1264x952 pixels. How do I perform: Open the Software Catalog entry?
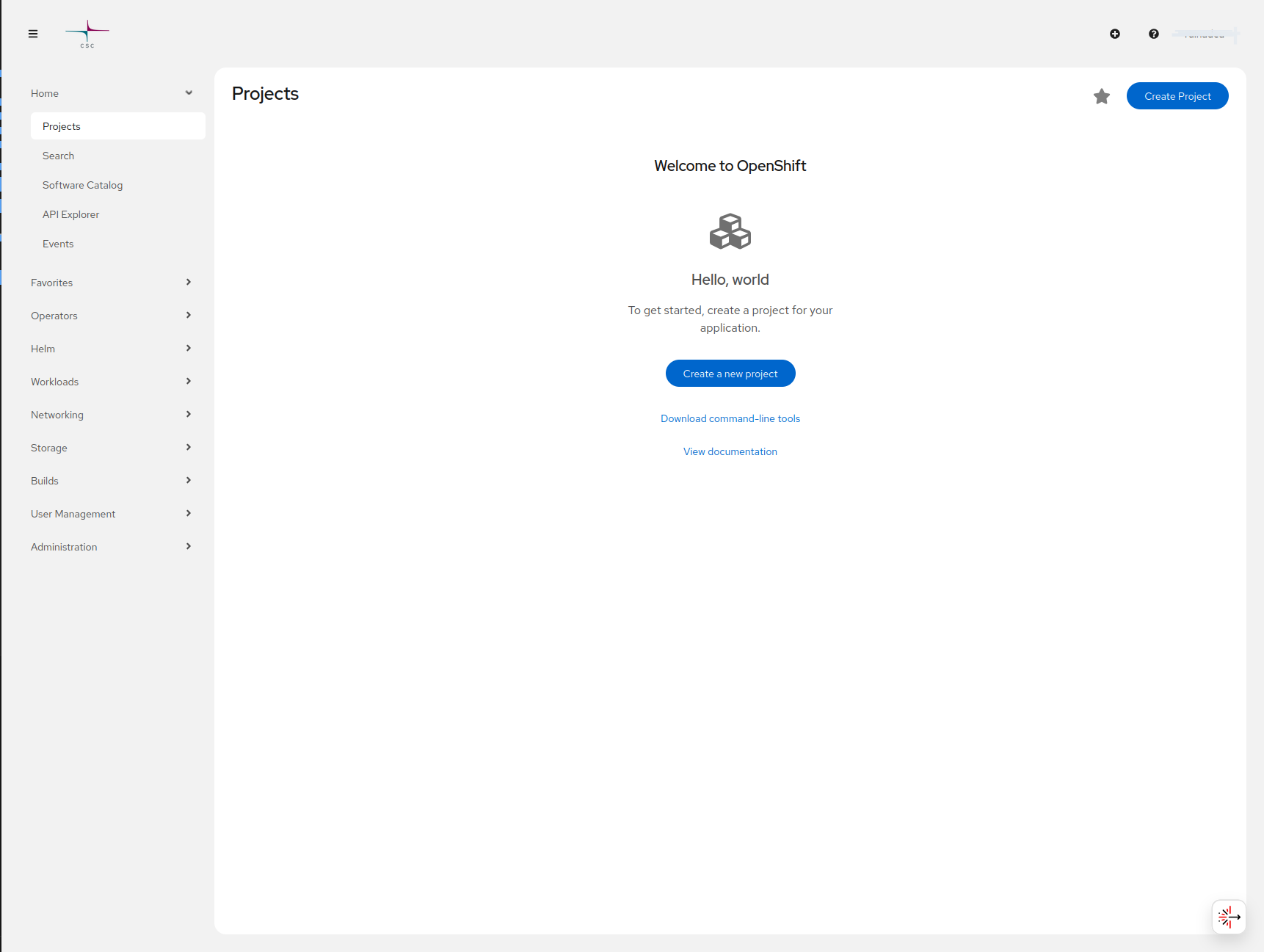82,184
